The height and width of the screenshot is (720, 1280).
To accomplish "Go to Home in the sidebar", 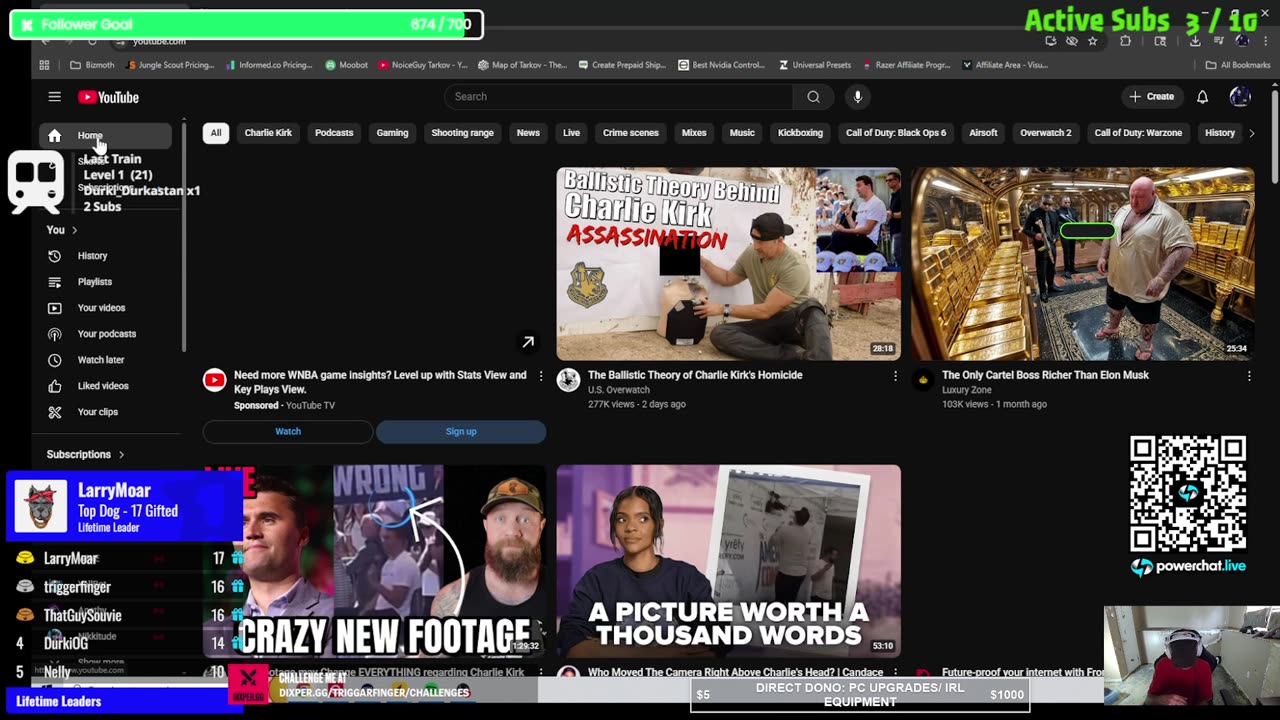I will coord(106,136).
